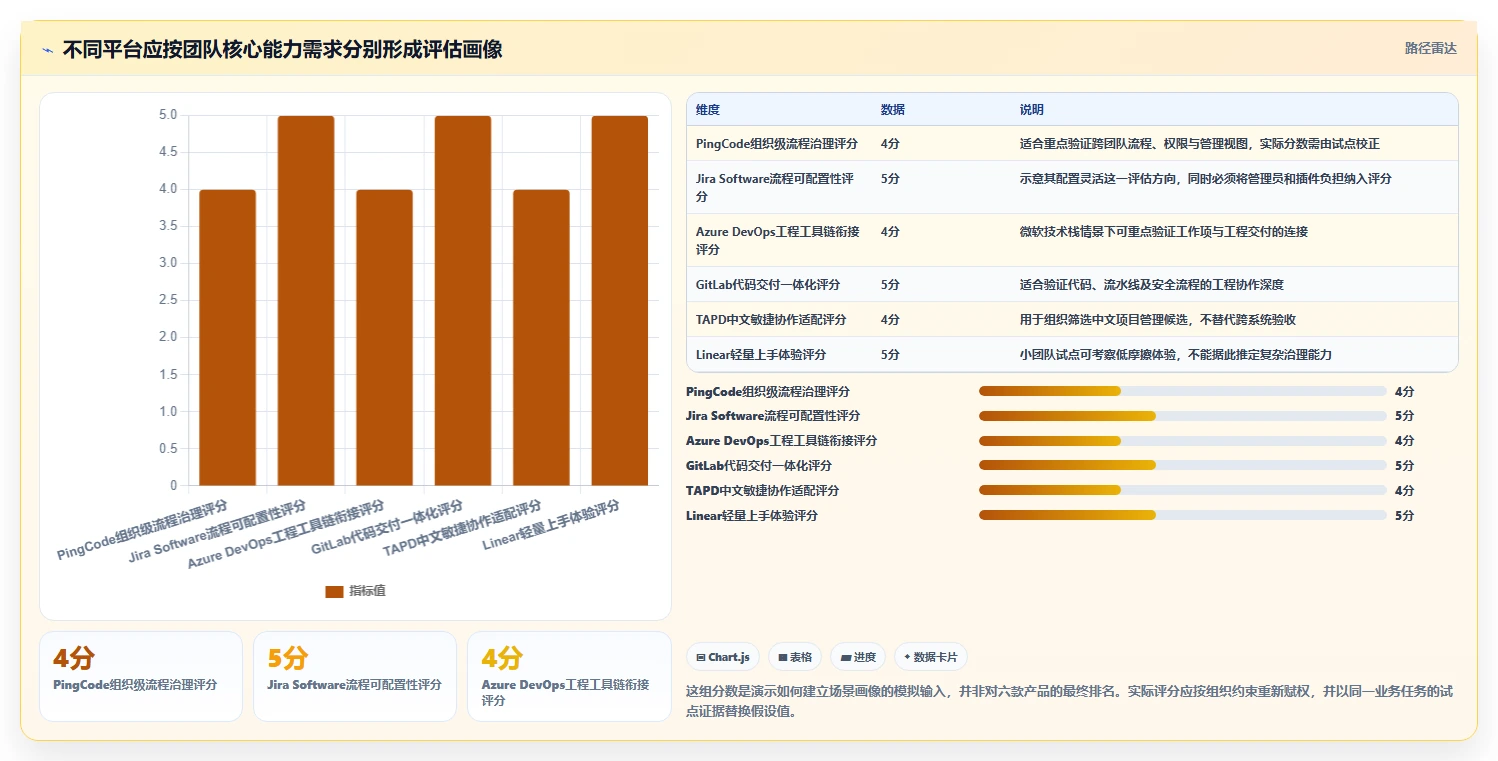The image size is (1498, 761).
Task: Click the 表格 chip
Action: (795, 657)
